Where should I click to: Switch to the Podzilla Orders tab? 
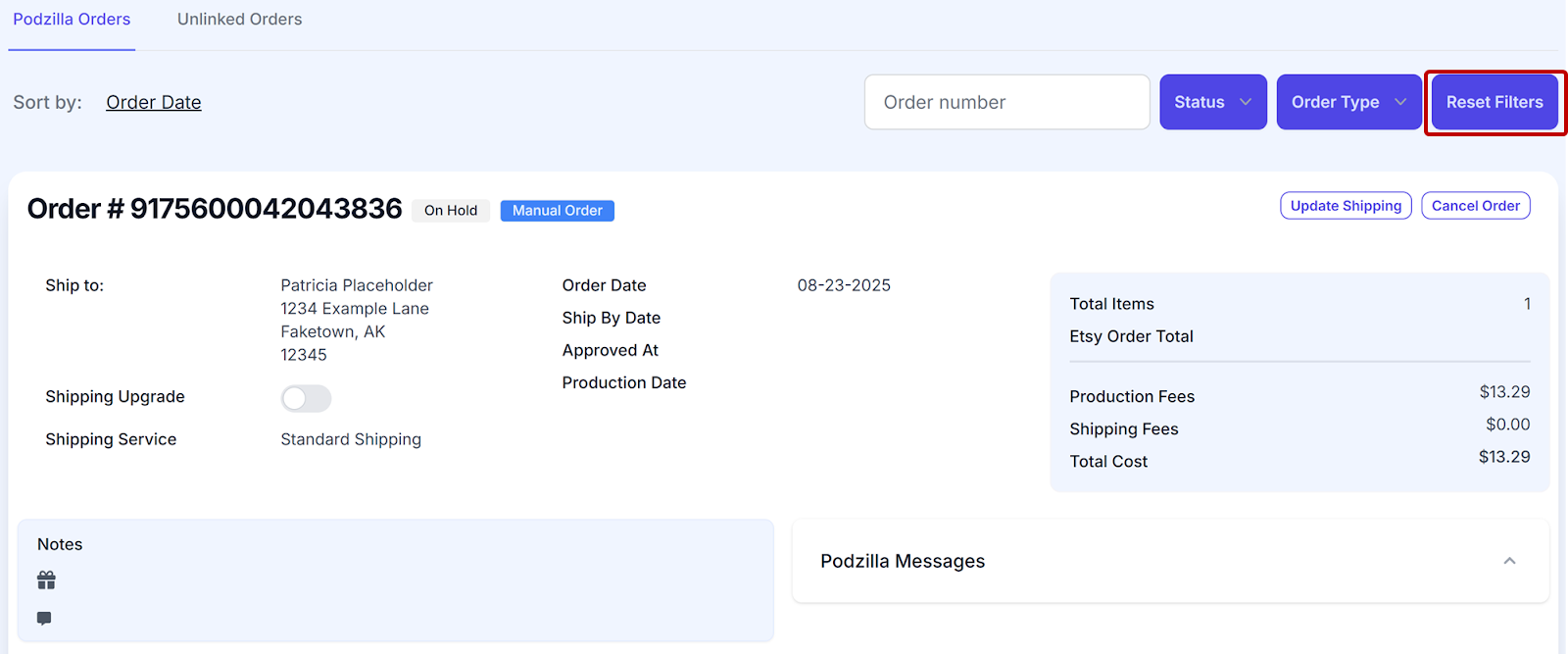tap(72, 20)
